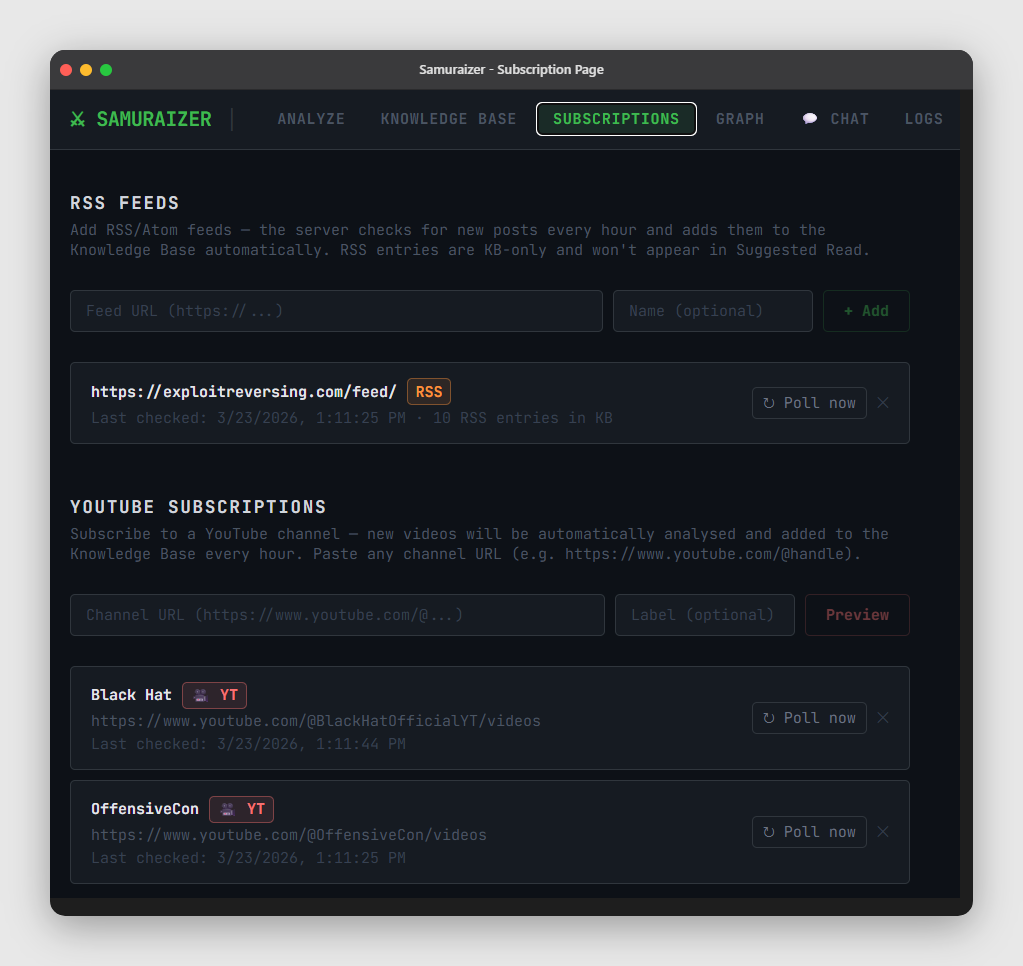Click the YT badge beside Black Hat
The height and width of the screenshot is (966, 1023).
215,695
